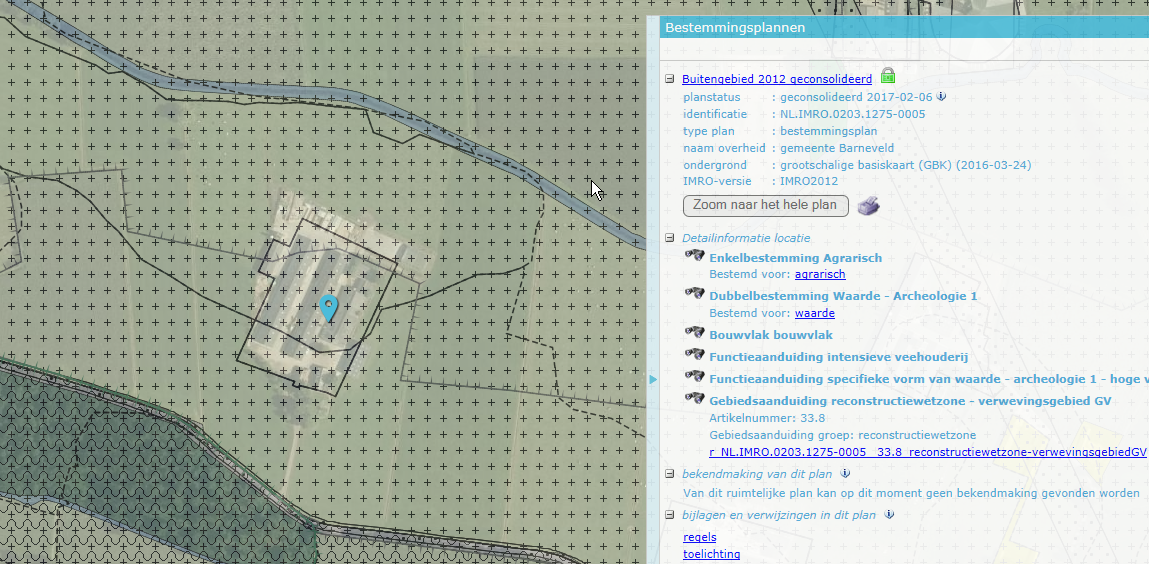1149x564 pixels.
Task: Click the identificatie value NL.IMRO.0203.1275-0005
Action: click(x=852, y=114)
